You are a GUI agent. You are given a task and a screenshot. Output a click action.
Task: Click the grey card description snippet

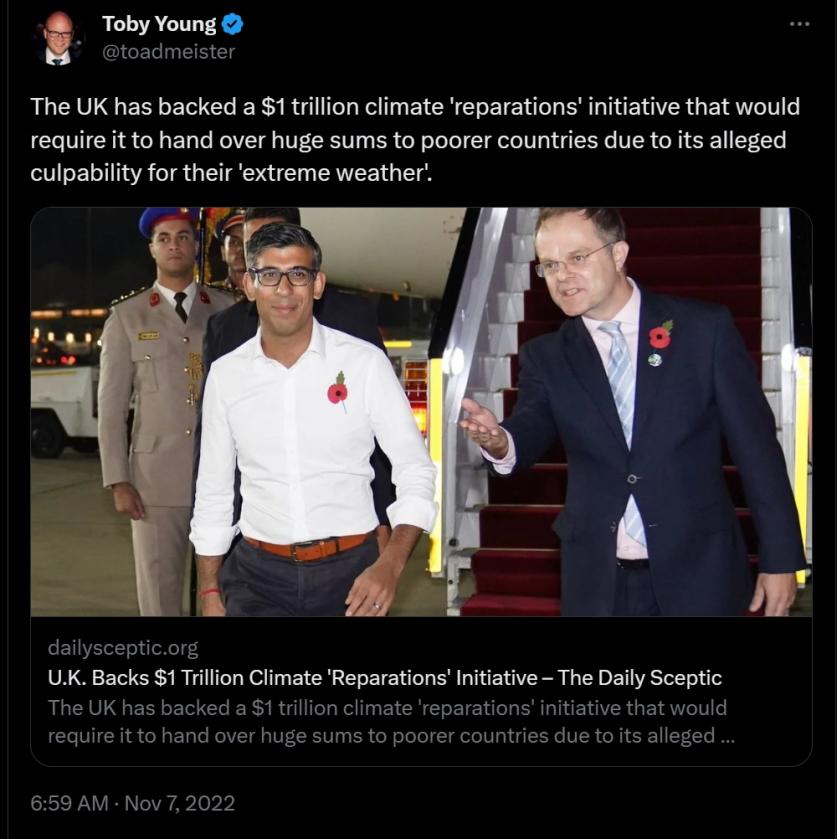(391, 721)
